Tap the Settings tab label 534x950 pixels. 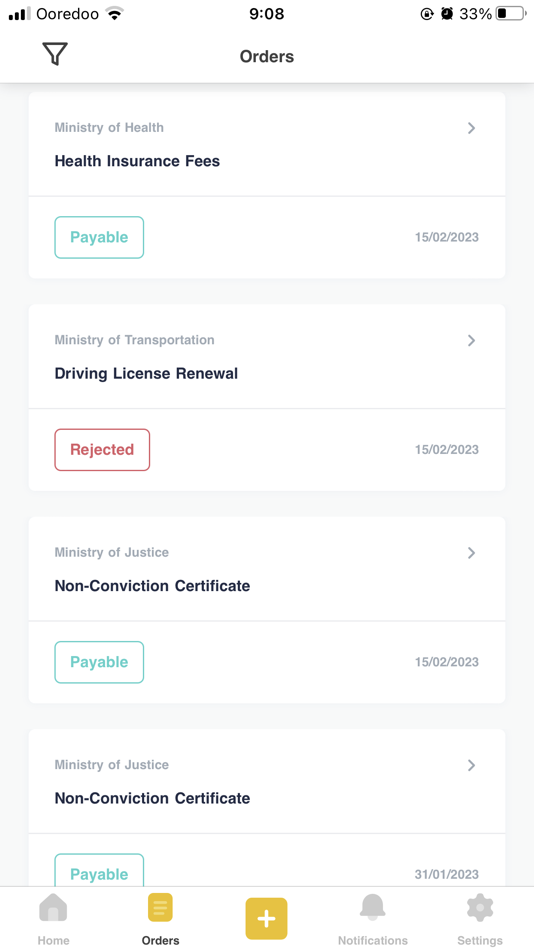(480, 940)
